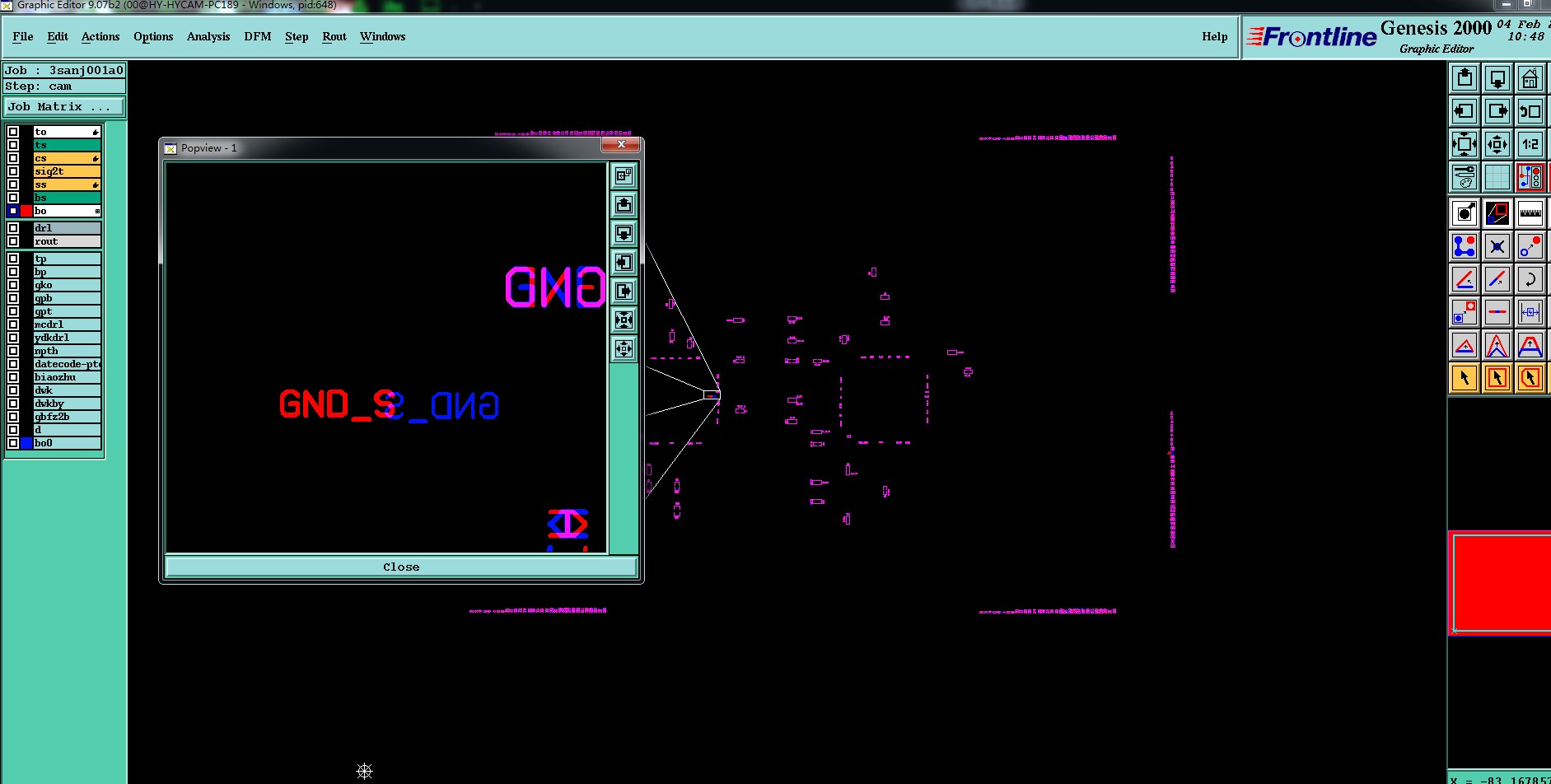Click the copy square feature blue-to-red icon
The width and height of the screenshot is (1551, 784).
[x=1465, y=312]
